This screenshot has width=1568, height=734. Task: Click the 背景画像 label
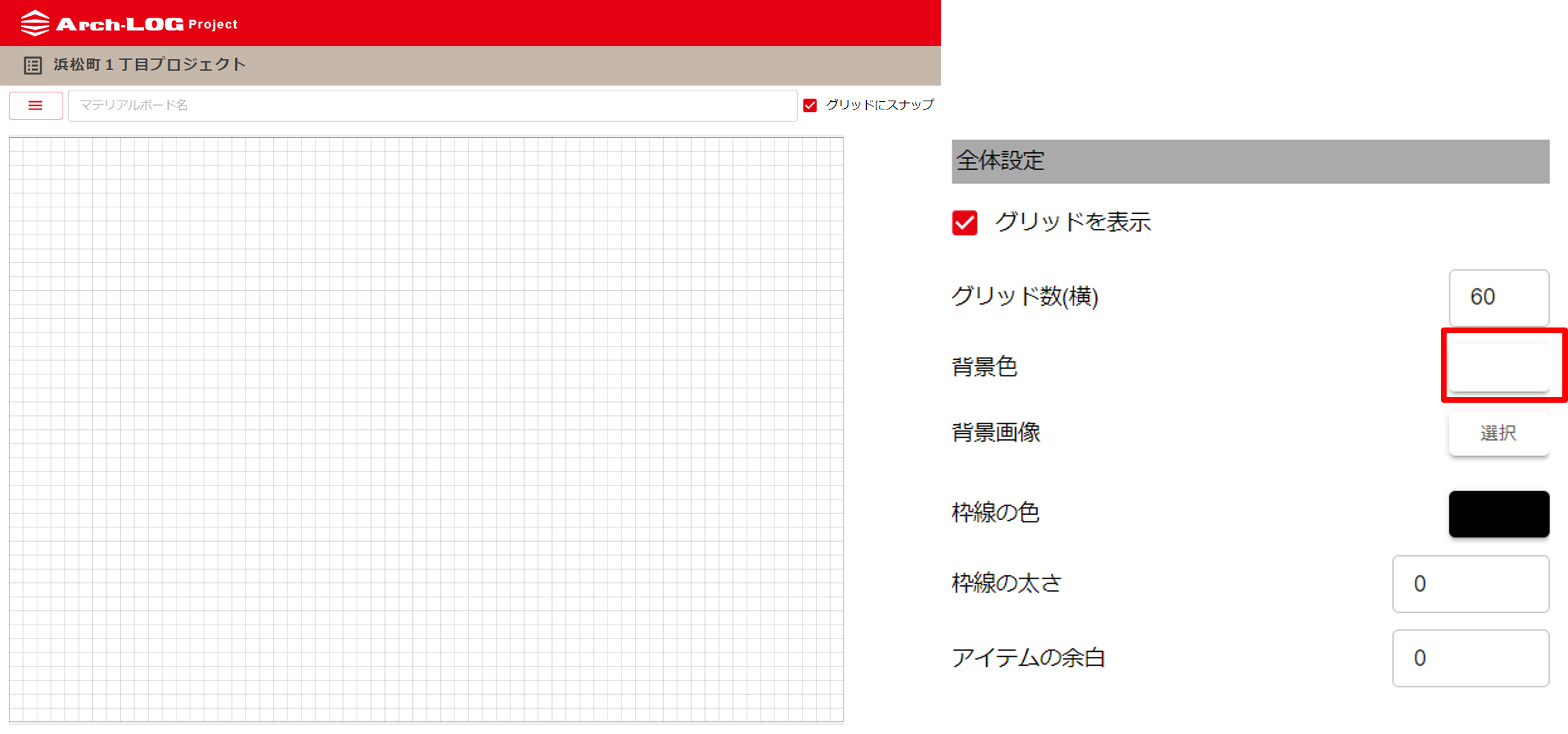[996, 433]
